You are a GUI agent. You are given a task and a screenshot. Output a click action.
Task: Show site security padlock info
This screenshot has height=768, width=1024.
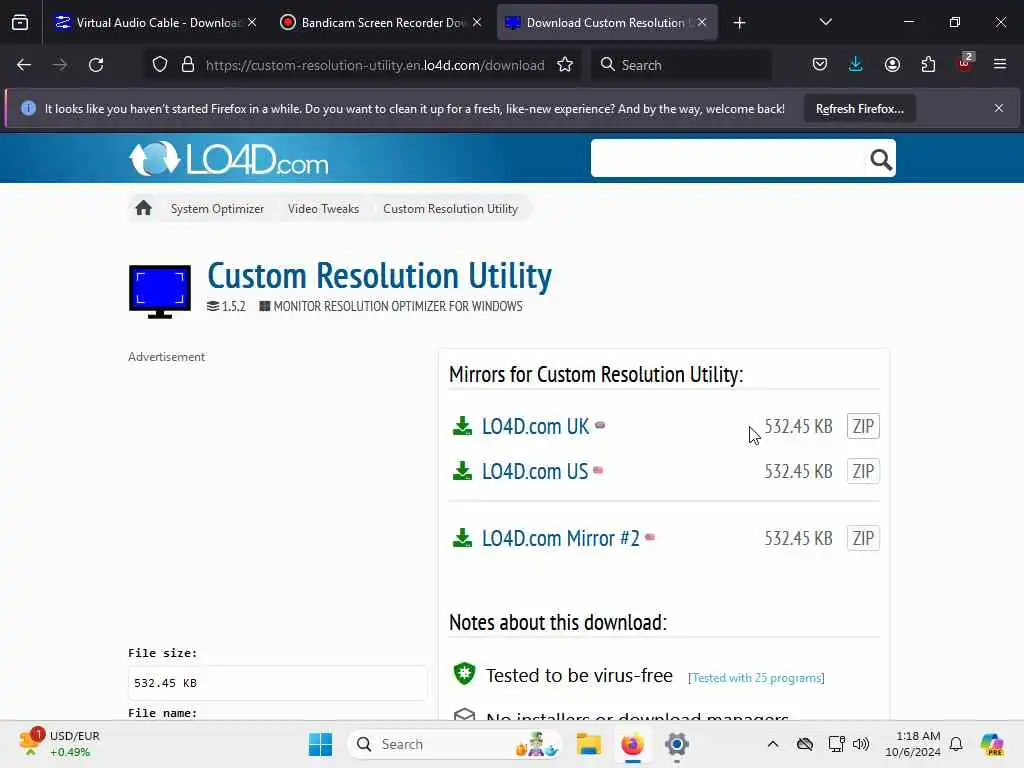(188, 65)
